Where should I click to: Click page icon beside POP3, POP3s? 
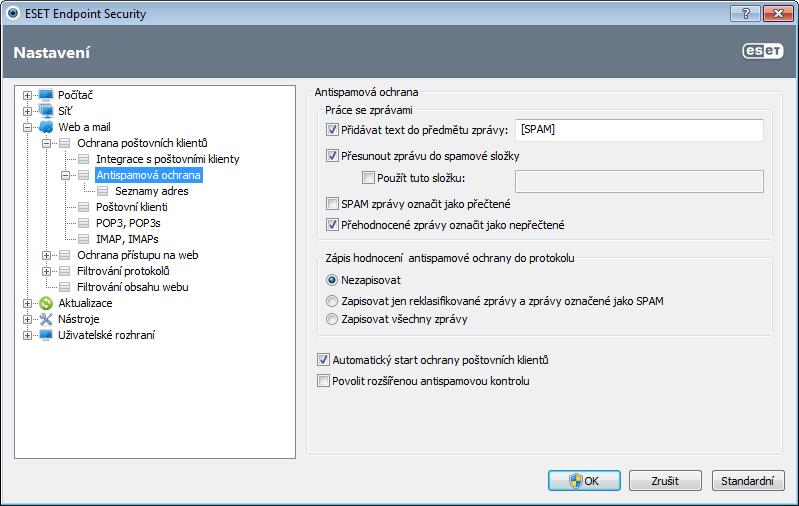(84, 223)
